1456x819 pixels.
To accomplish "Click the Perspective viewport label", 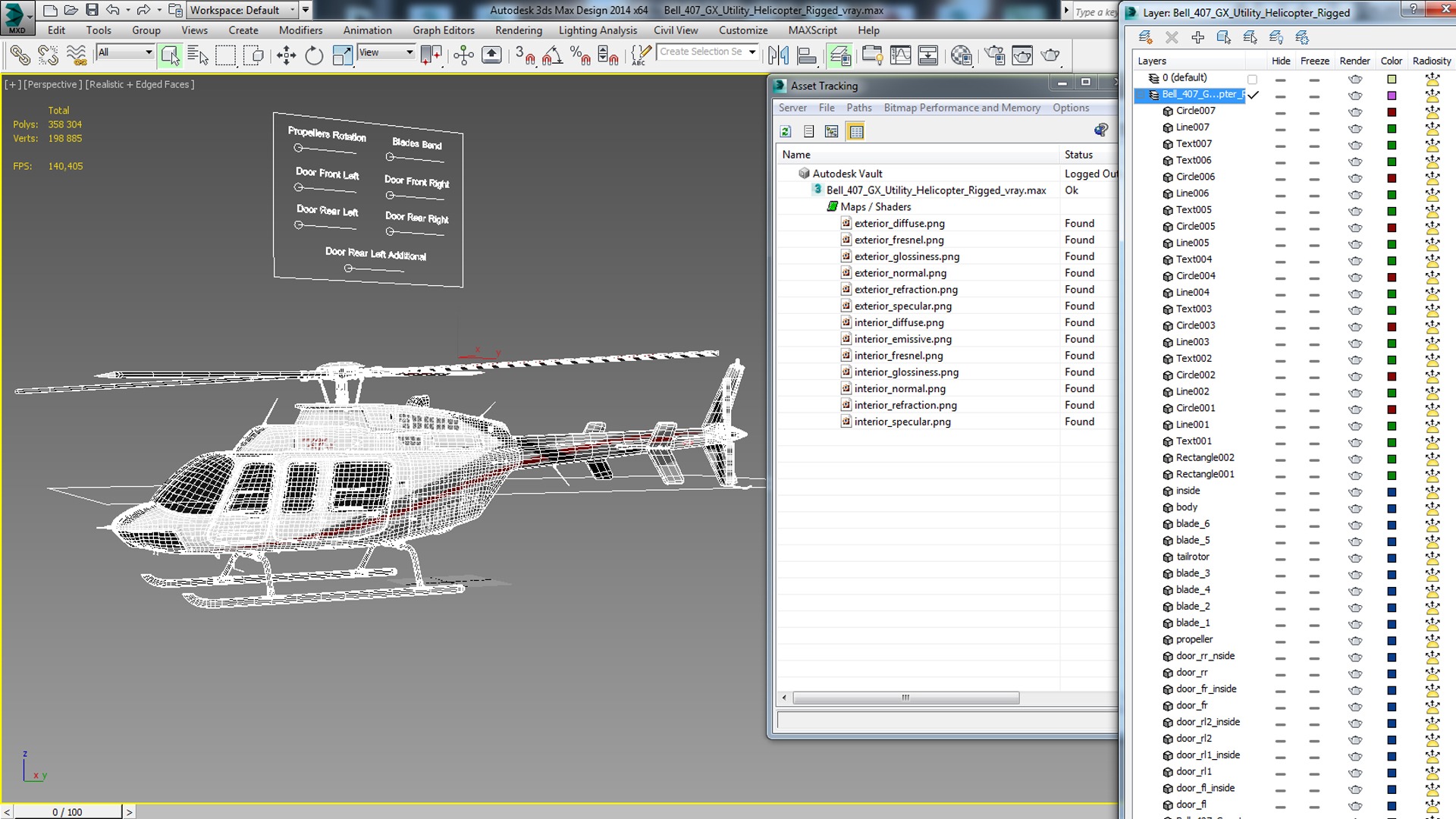I will [52, 84].
